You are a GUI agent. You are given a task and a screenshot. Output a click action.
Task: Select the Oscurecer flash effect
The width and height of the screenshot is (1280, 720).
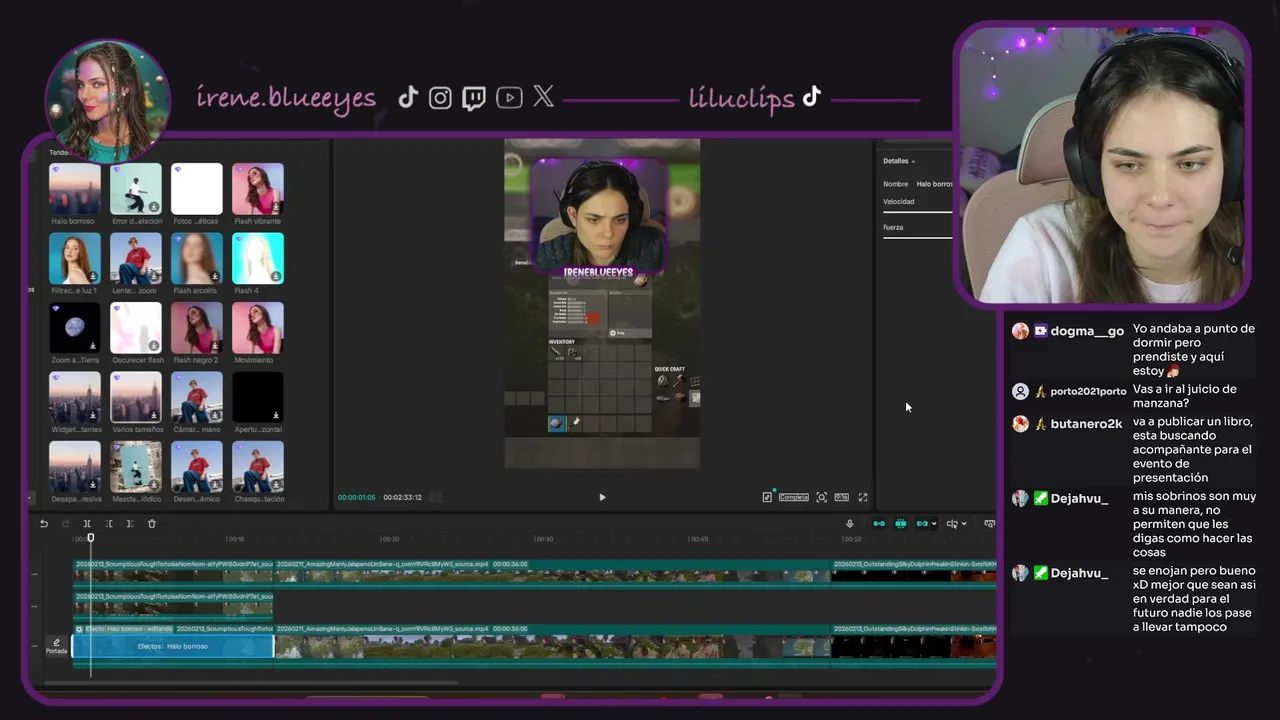pos(136,328)
